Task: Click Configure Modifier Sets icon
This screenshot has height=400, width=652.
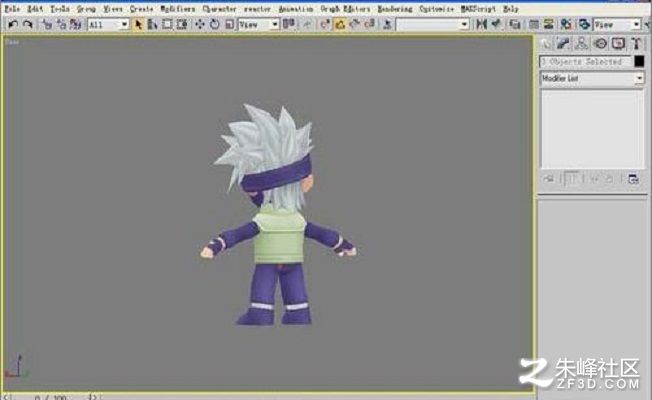Action: point(633,179)
